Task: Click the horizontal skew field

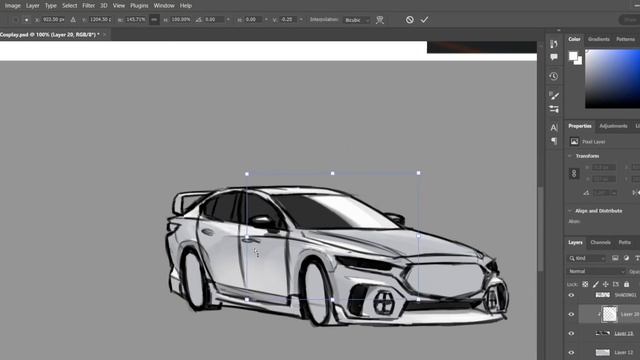Action: (253, 20)
